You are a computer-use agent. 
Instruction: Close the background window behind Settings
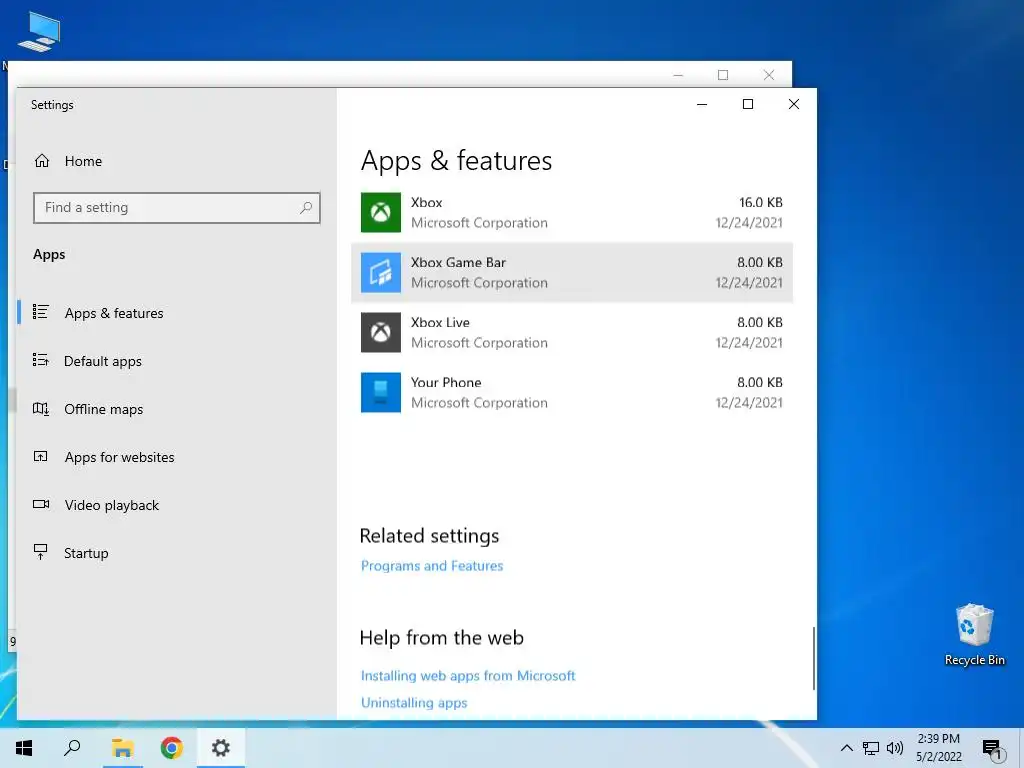769,75
